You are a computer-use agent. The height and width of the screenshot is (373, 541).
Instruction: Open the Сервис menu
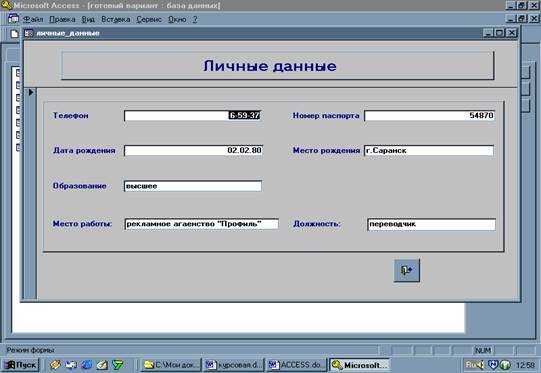[x=149, y=19]
